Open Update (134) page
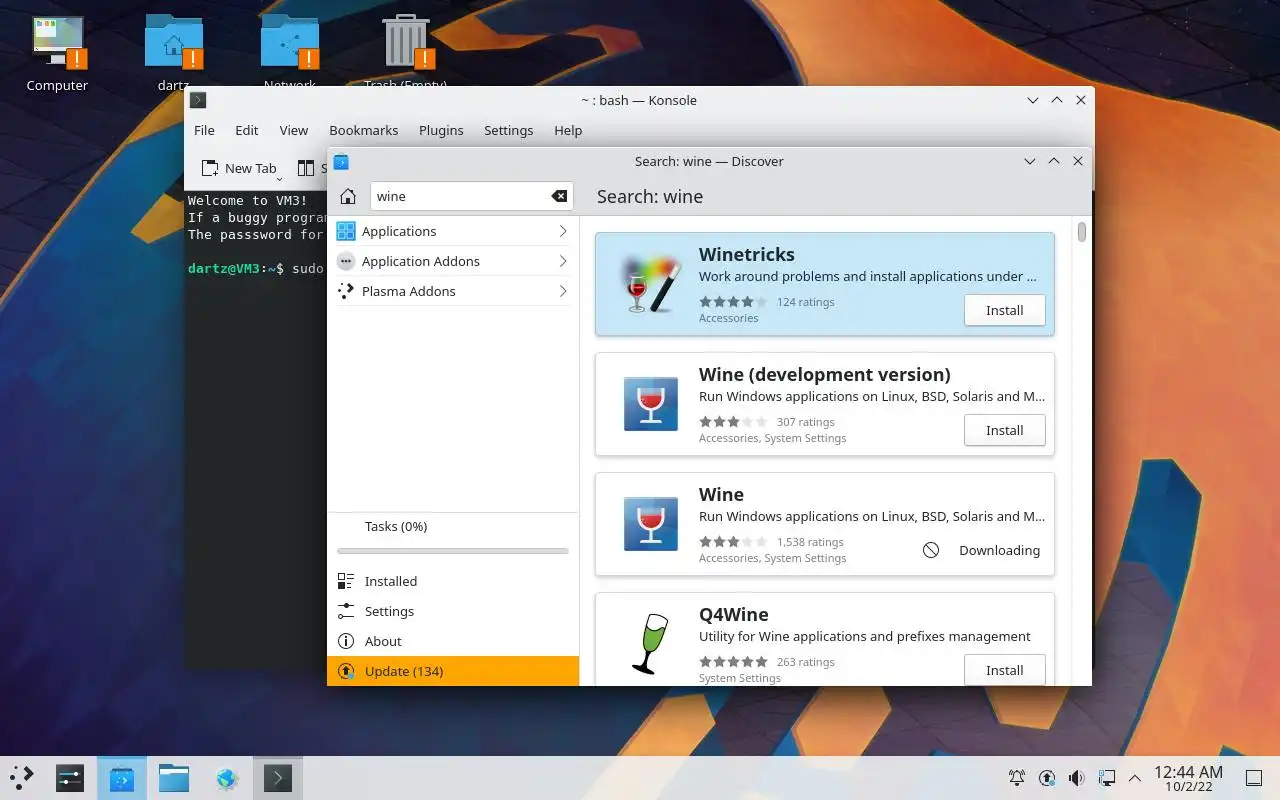Screen dimensions: 1280x800 (452, 671)
